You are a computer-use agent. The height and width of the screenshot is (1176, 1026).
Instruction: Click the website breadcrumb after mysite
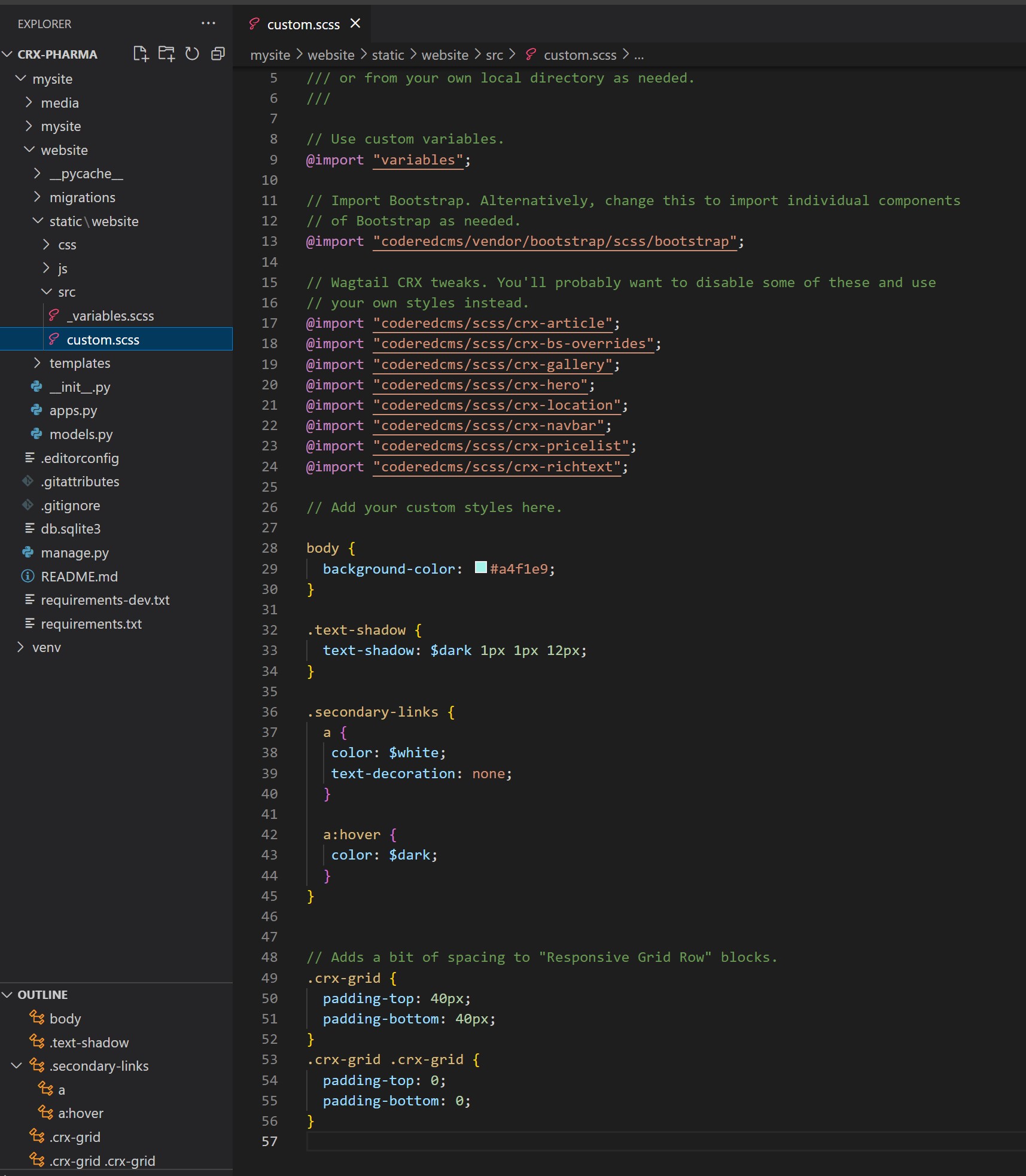[x=331, y=55]
